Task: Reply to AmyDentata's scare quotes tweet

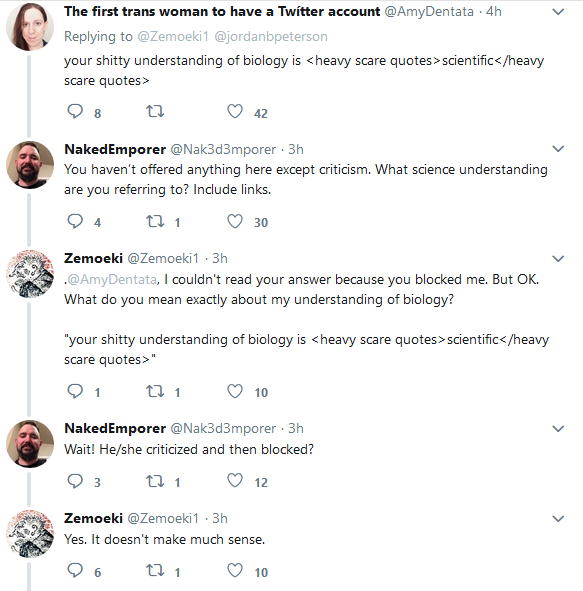Action: 75,112
